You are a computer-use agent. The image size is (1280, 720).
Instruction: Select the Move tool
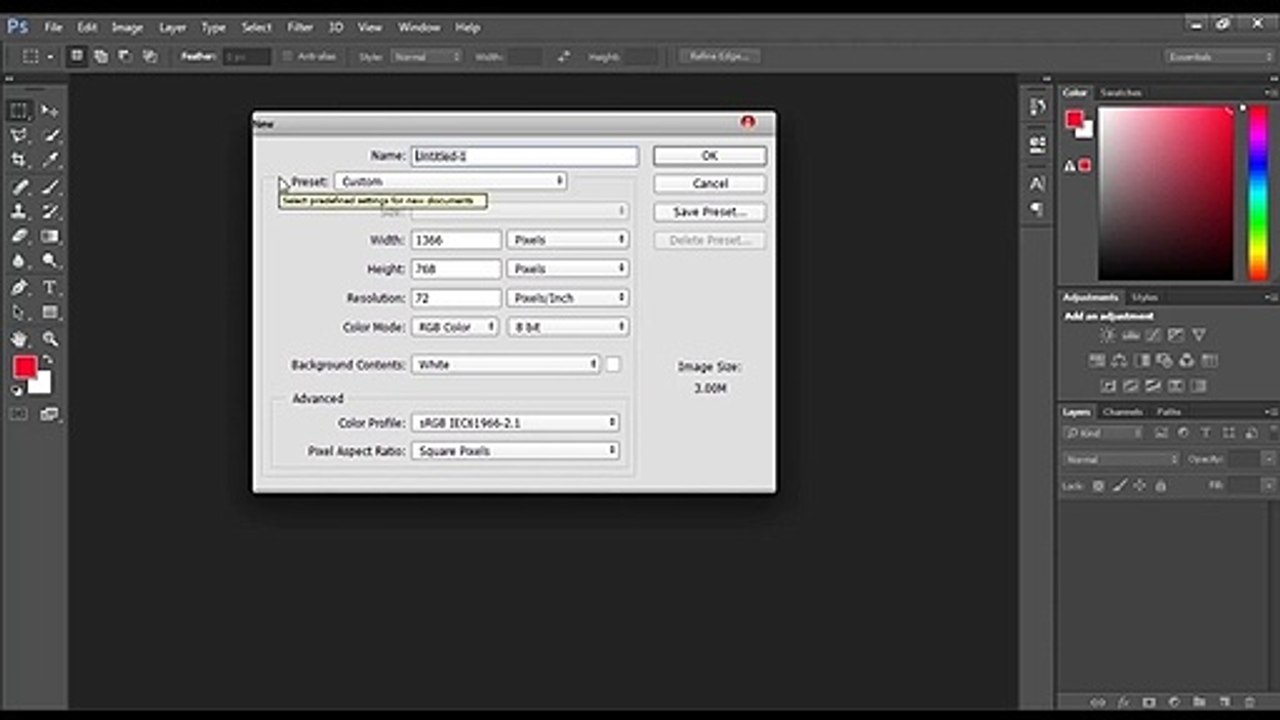pyautogui.click(x=50, y=110)
